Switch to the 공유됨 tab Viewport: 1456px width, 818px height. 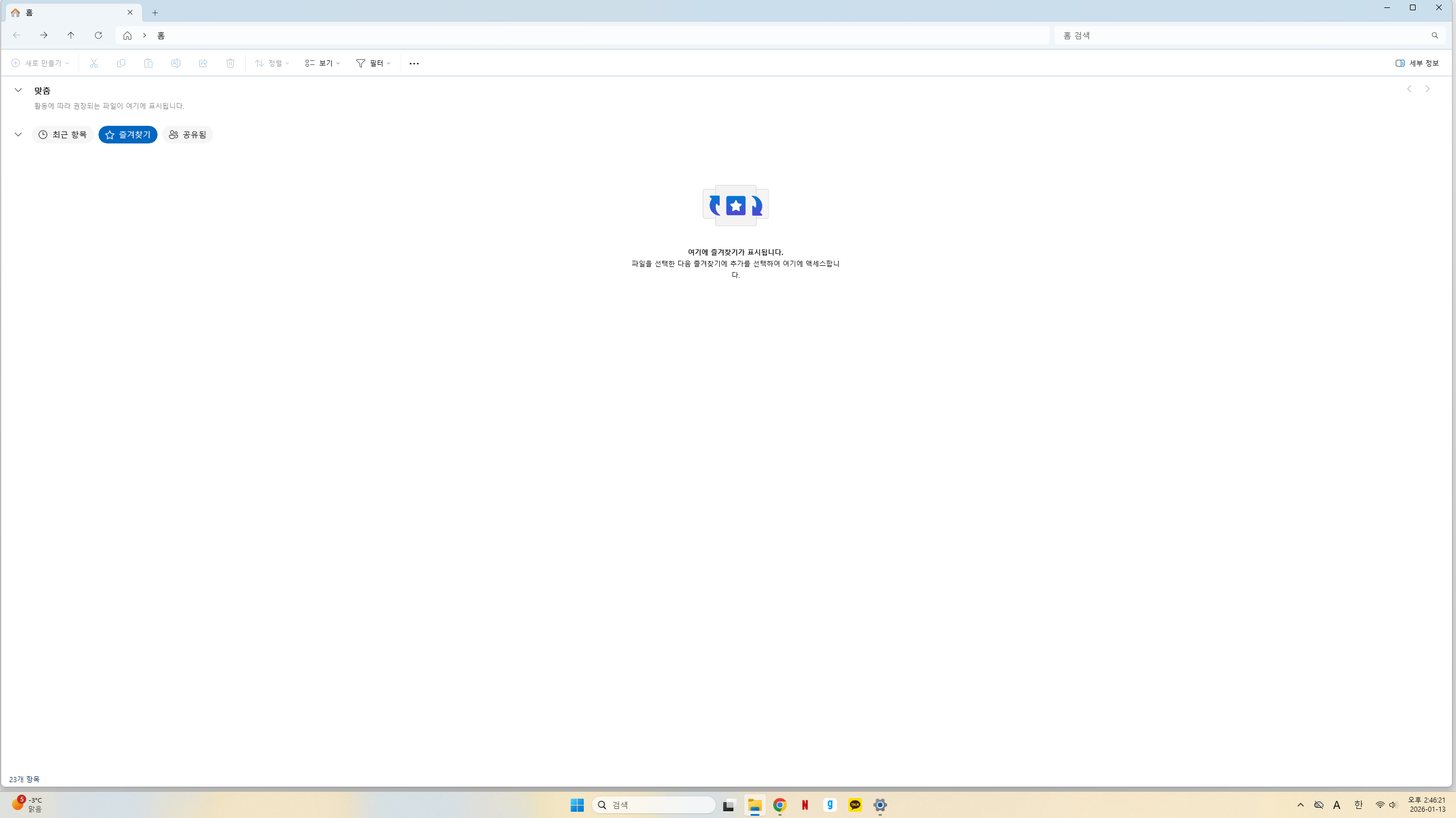click(x=188, y=134)
